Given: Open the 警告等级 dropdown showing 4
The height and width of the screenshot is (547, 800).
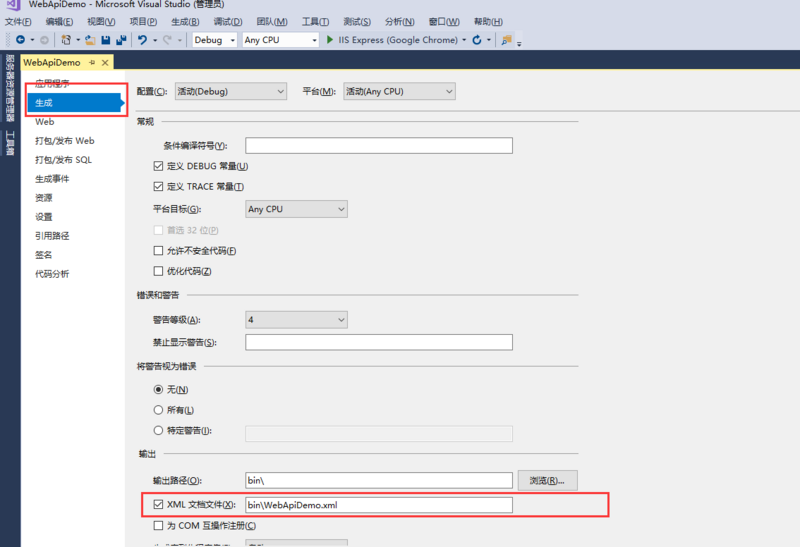Looking at the screenshot, I should click(296, 320).
